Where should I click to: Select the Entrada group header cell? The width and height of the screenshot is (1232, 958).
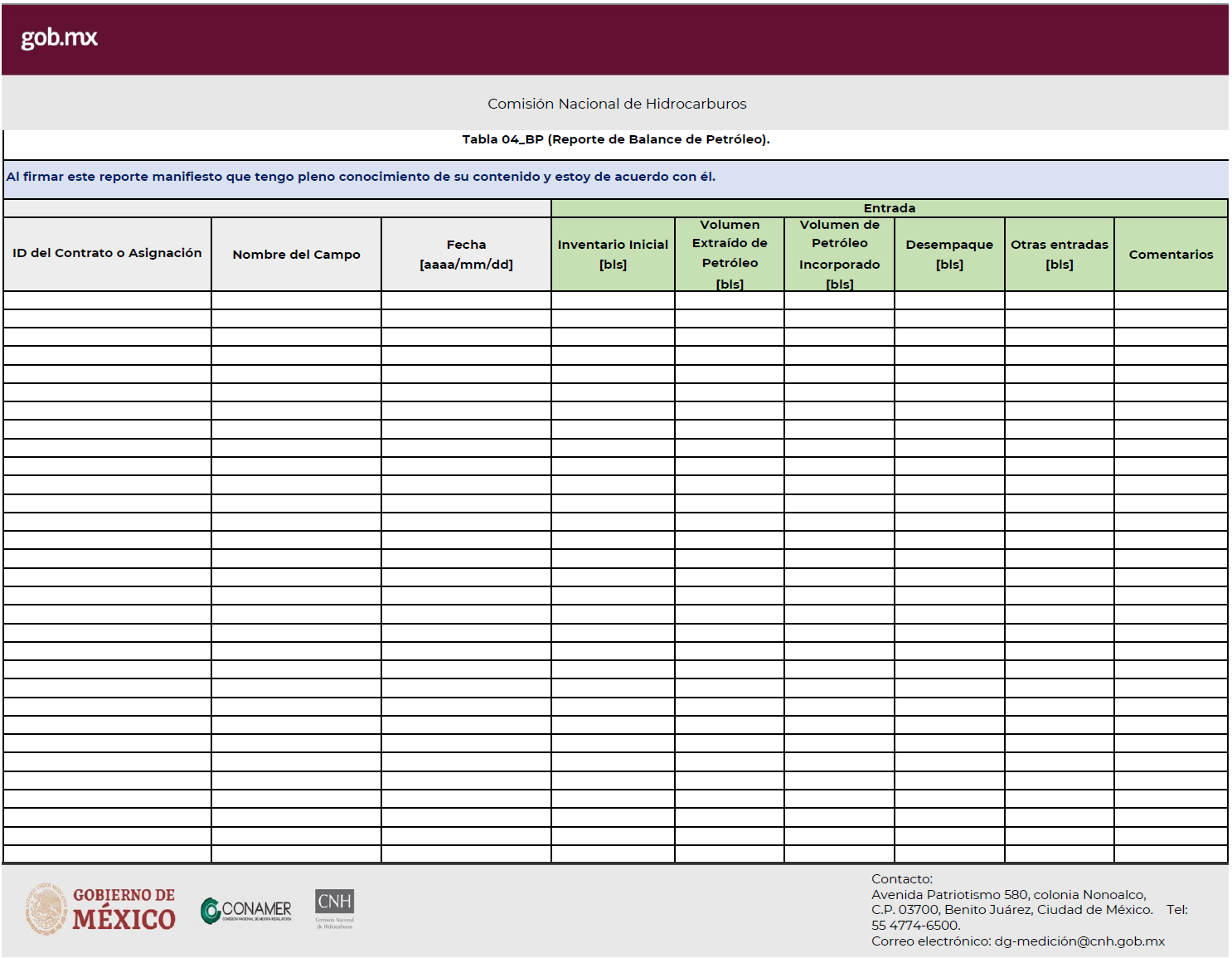889,208
